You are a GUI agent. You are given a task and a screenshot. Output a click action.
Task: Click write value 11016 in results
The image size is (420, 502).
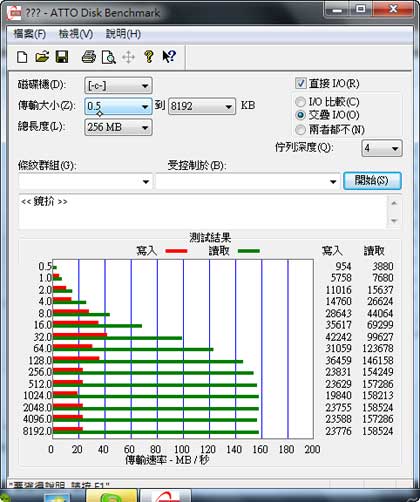point(338,290)
